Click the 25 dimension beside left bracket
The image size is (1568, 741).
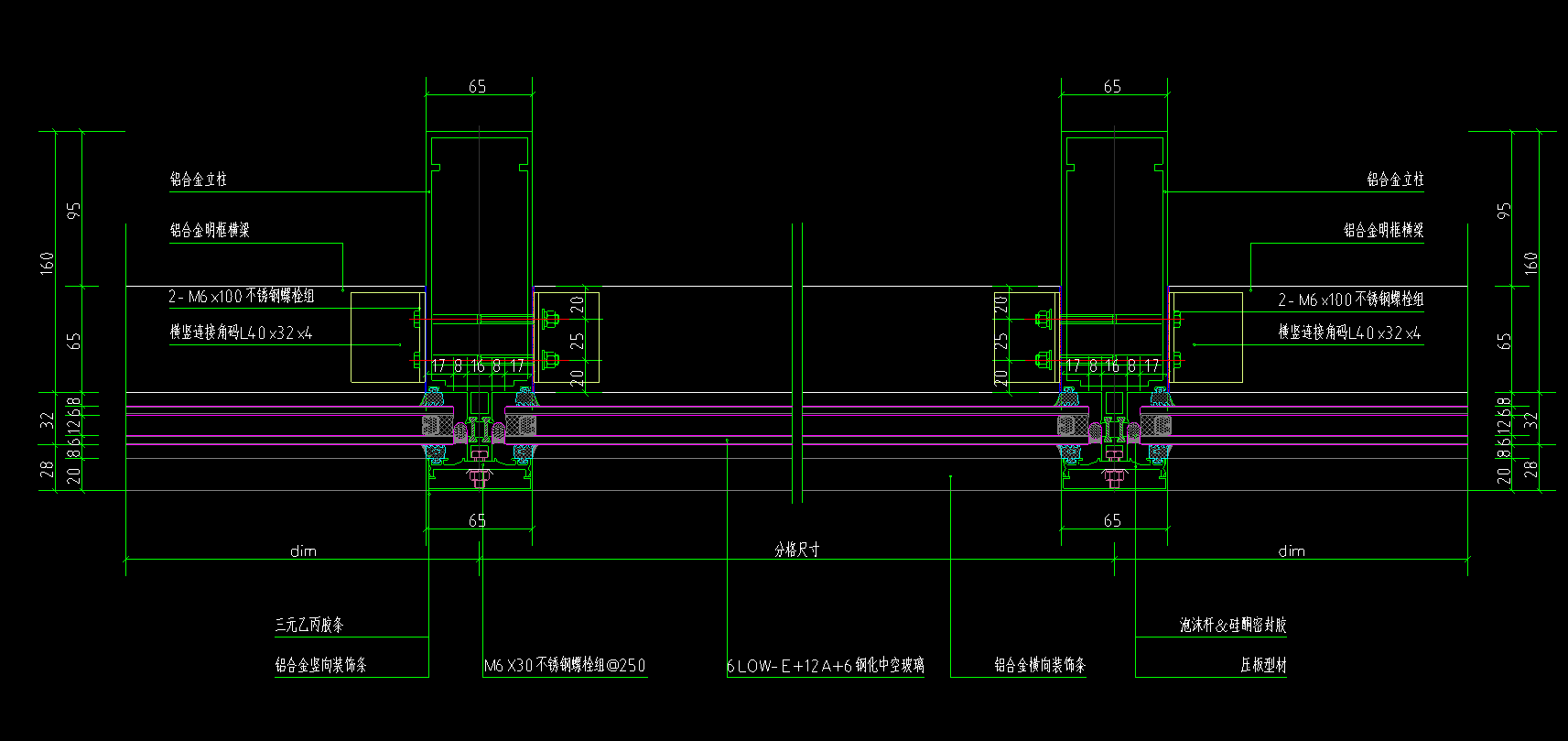click(x=577, y=341)
